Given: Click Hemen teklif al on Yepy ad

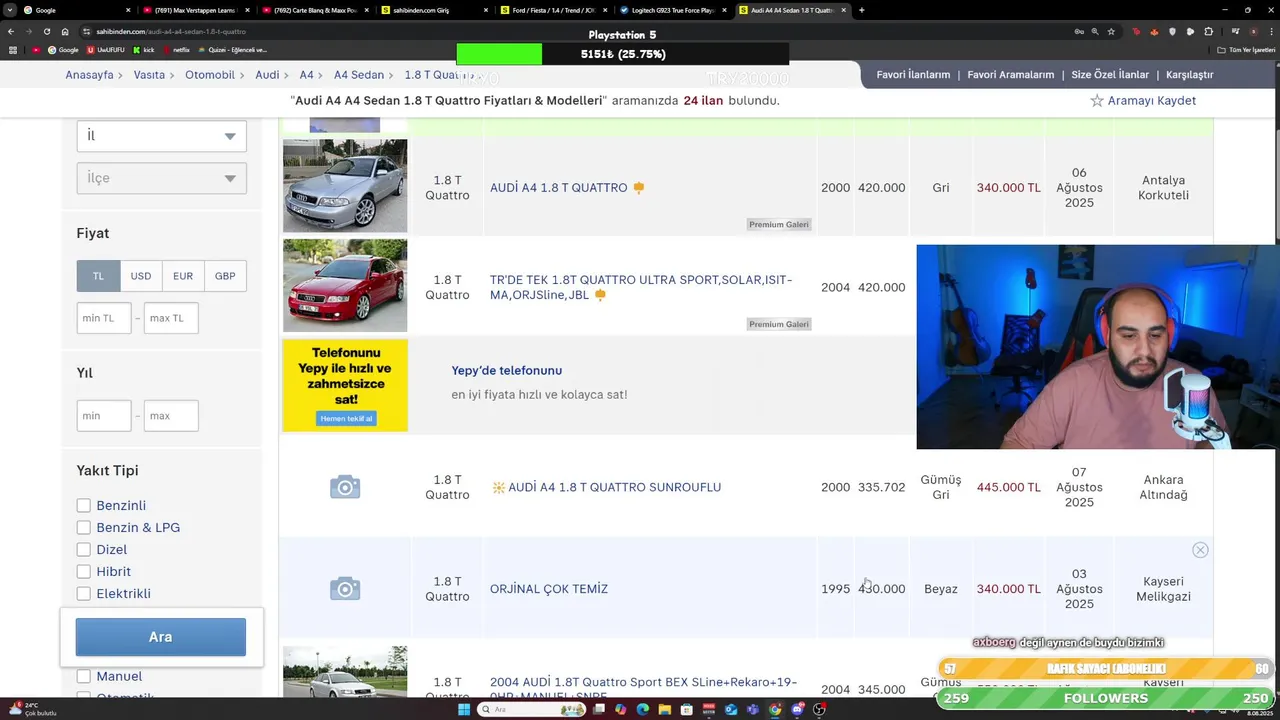Looking at the screenshot, I should tap(345, 418).
